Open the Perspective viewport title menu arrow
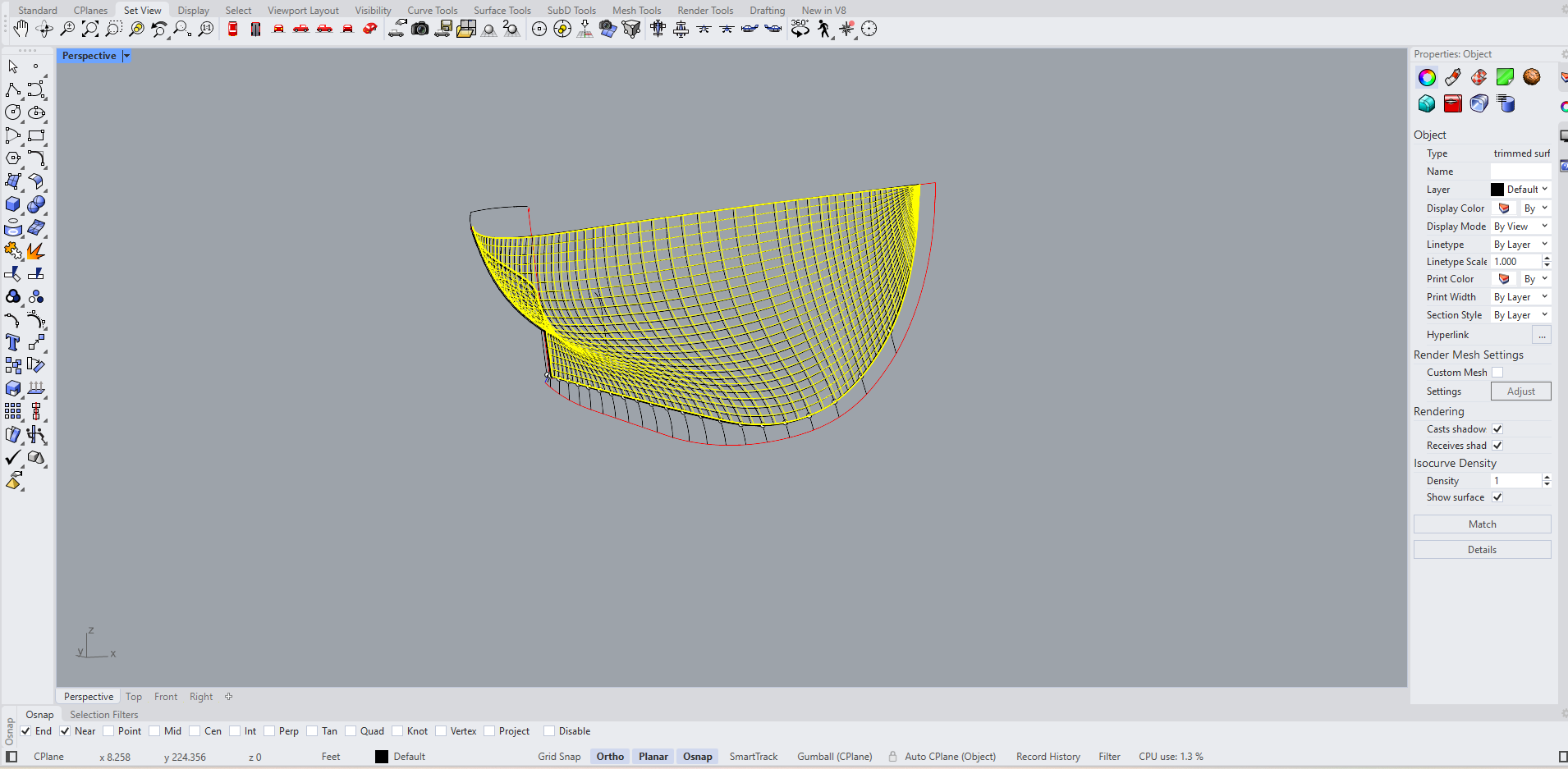Screen dimensions: 1568x769 (126, 56)
